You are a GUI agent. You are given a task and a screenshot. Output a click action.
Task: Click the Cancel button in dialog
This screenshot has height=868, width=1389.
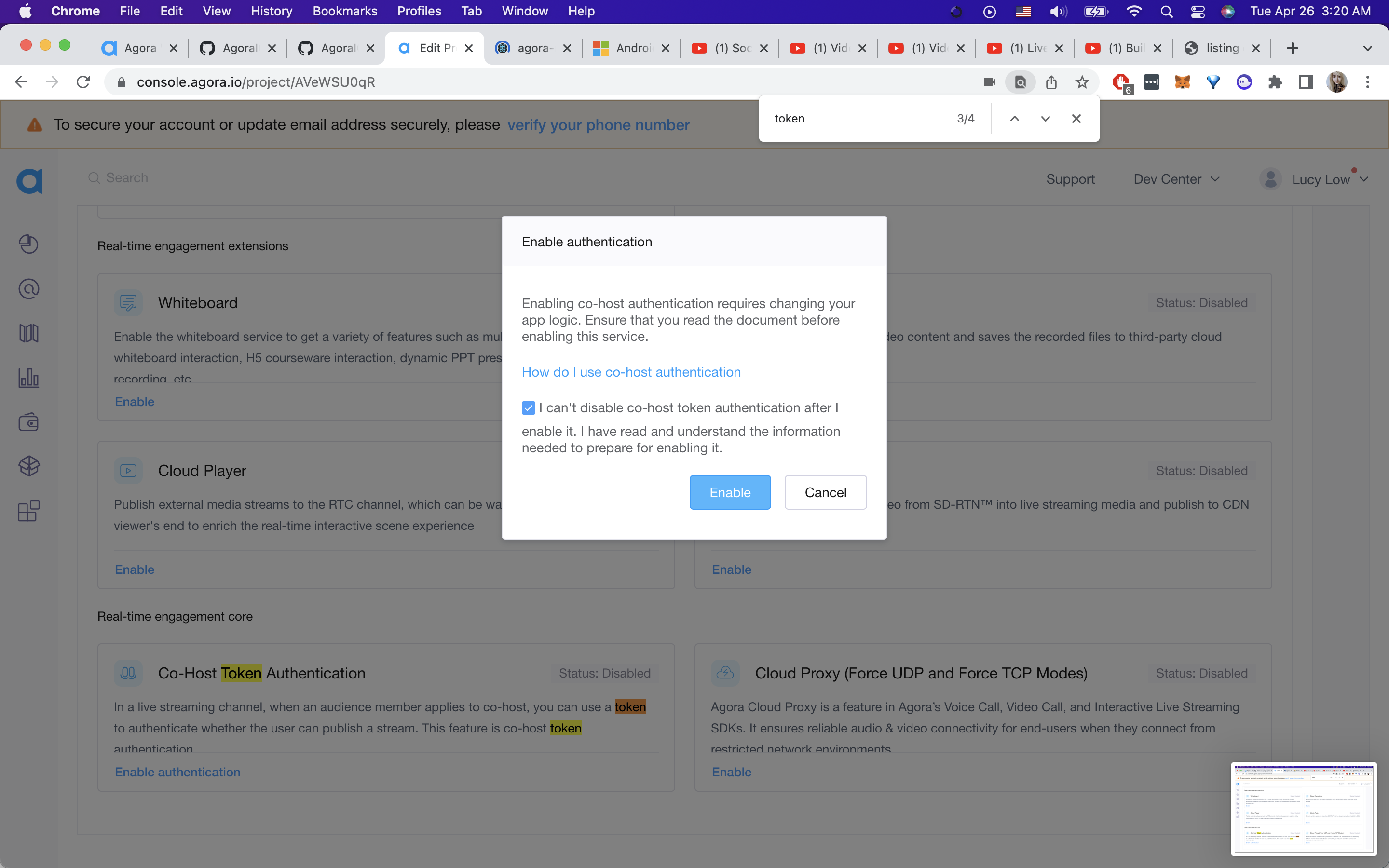(825, 492)
